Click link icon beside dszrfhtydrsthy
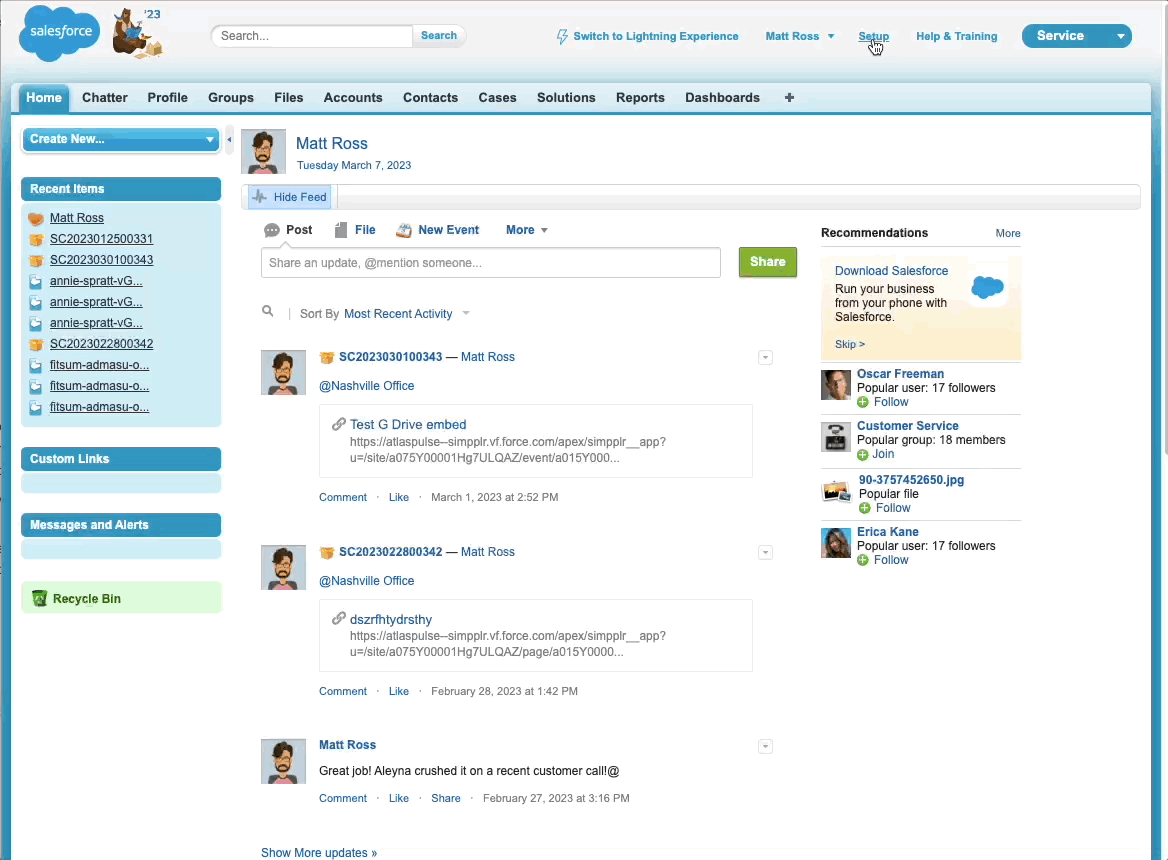Screen dimensions: 1168x860 point(338,619)
